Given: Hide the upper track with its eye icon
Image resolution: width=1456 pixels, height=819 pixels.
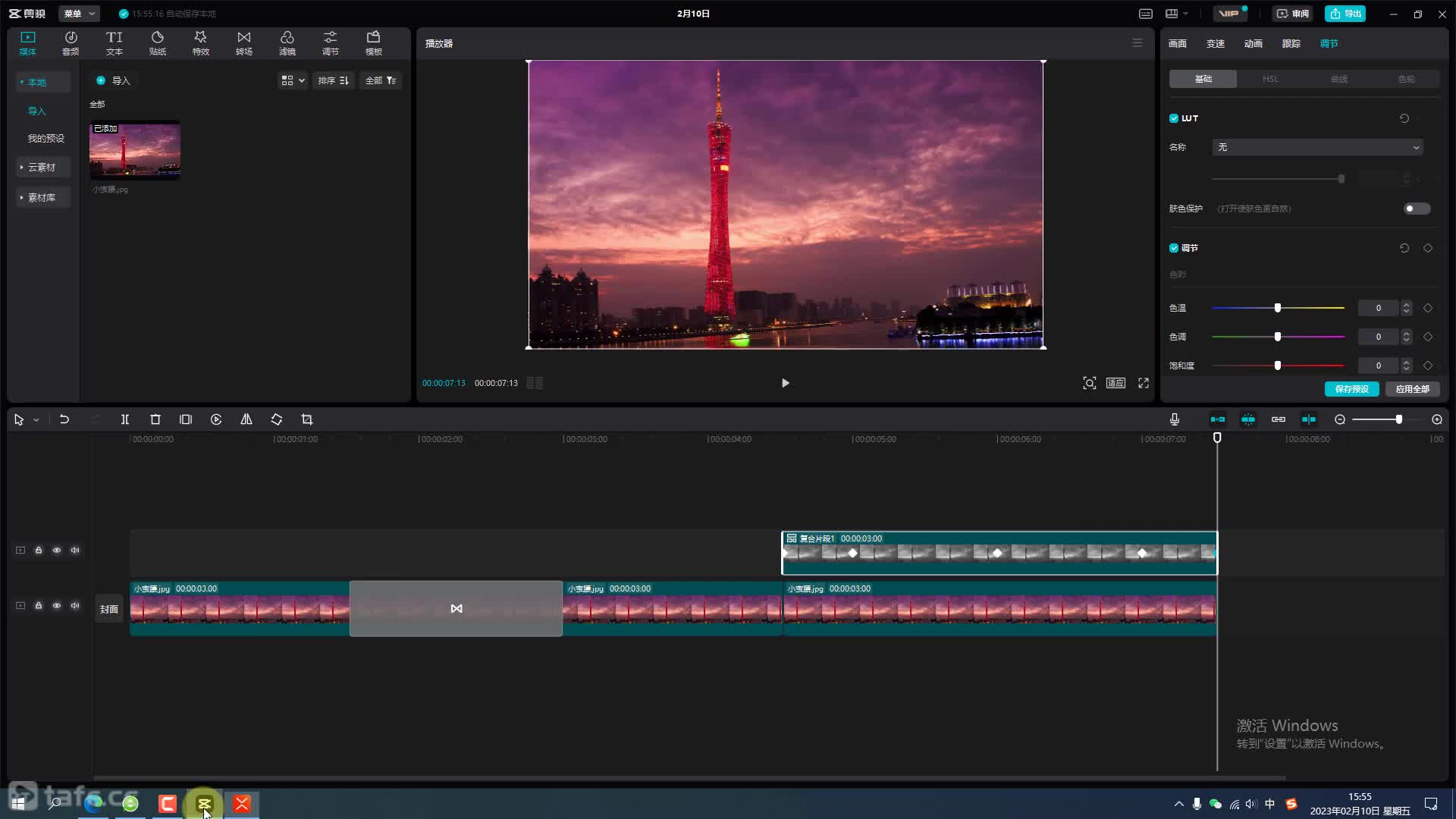Looking at the screenshot, I should pos(57,551).
